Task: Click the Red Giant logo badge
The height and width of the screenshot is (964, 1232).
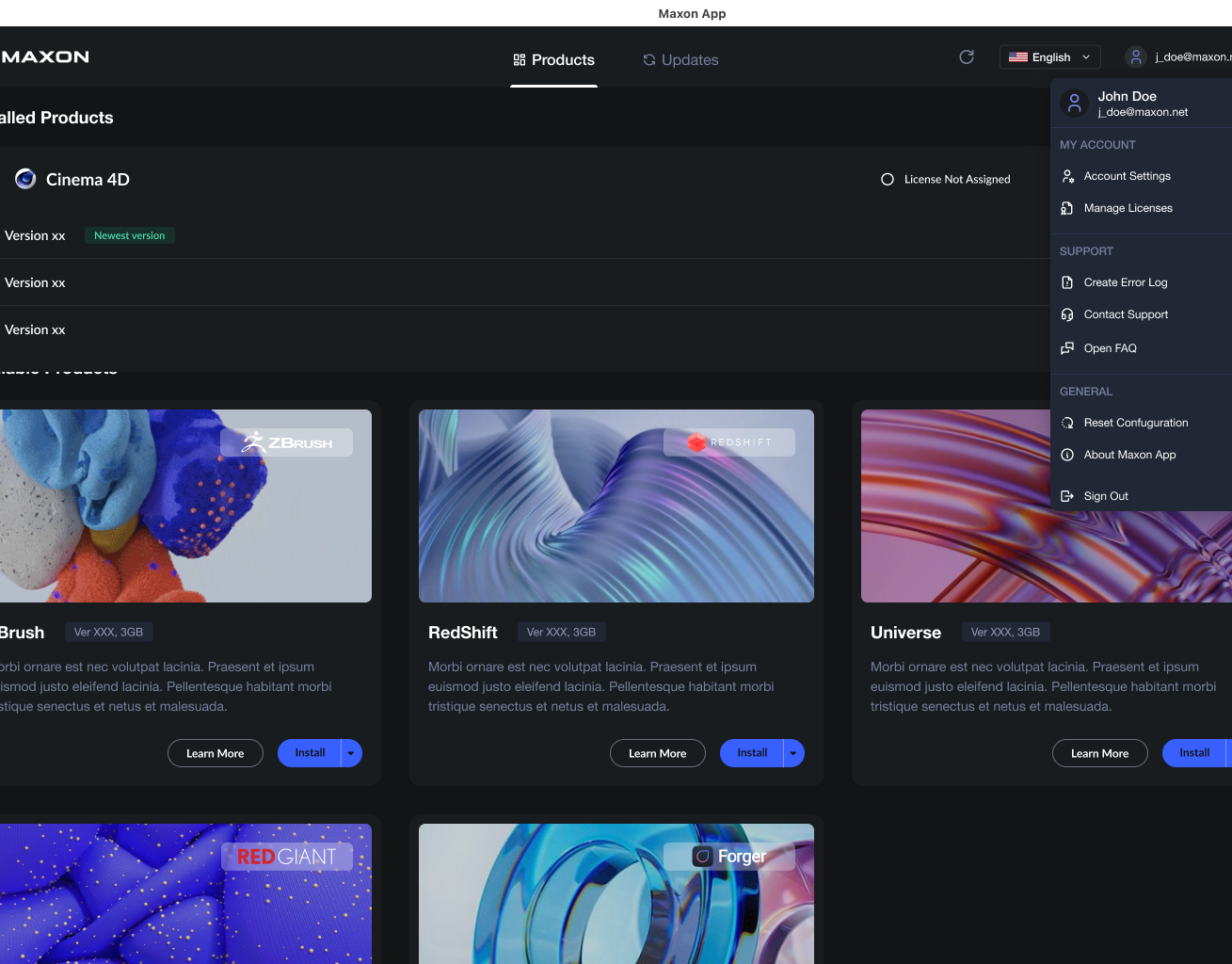Action: [287, 857]
